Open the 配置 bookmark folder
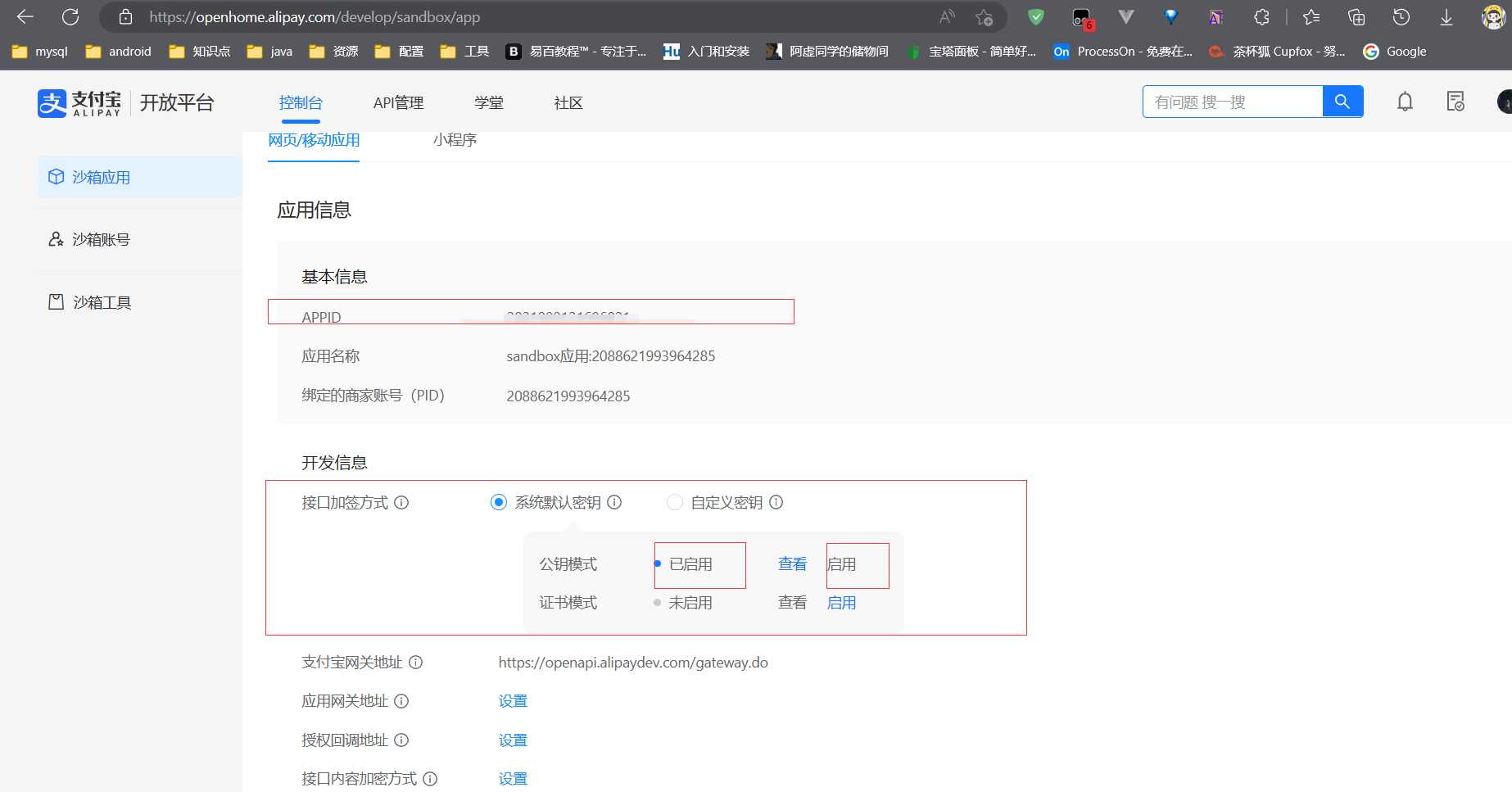The width and height of the screenshot is (1512, 792). pyautogui.click(x=400, y=52)
